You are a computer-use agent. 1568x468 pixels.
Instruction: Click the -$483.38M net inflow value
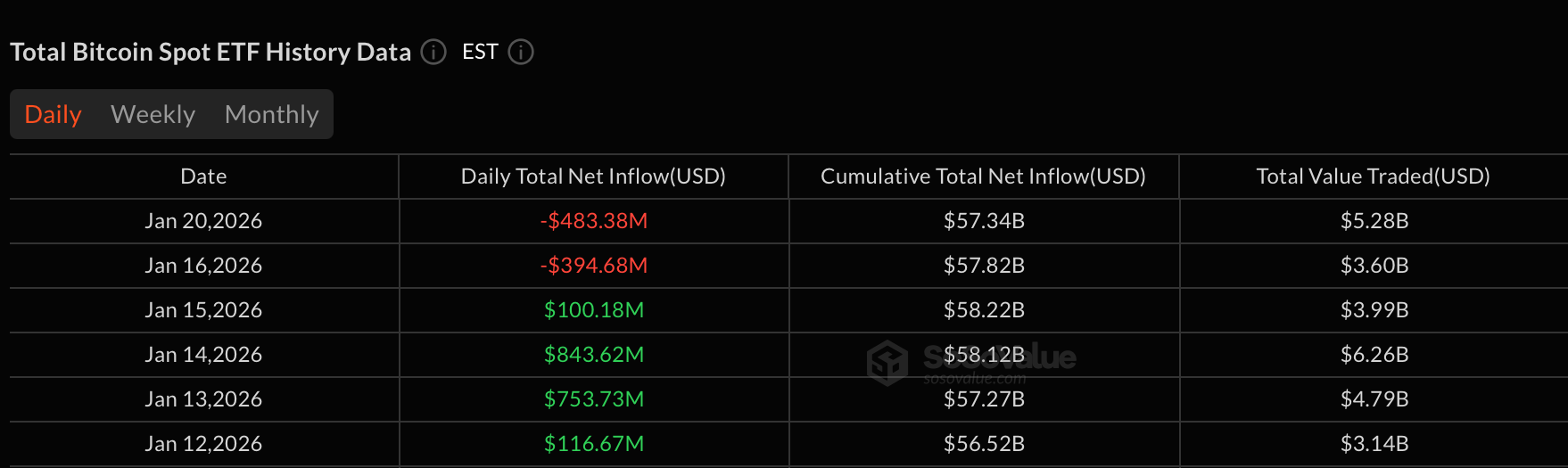click(x=594, y=221)
